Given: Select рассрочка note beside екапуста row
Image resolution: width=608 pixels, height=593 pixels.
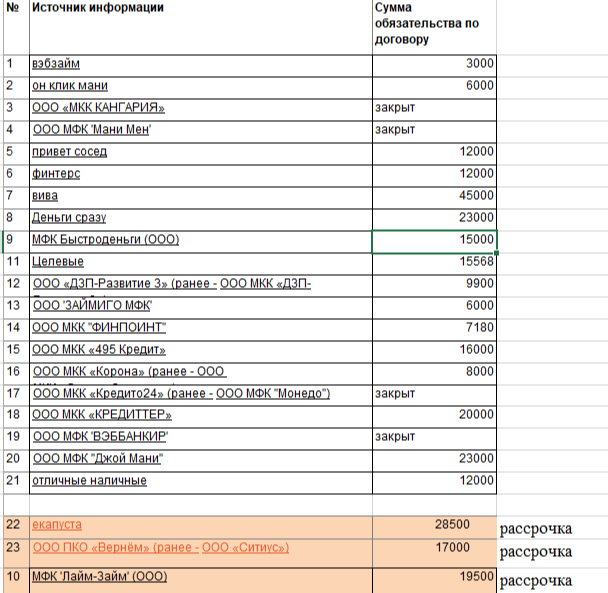Looking at the screenshot, I should [535, 529].
